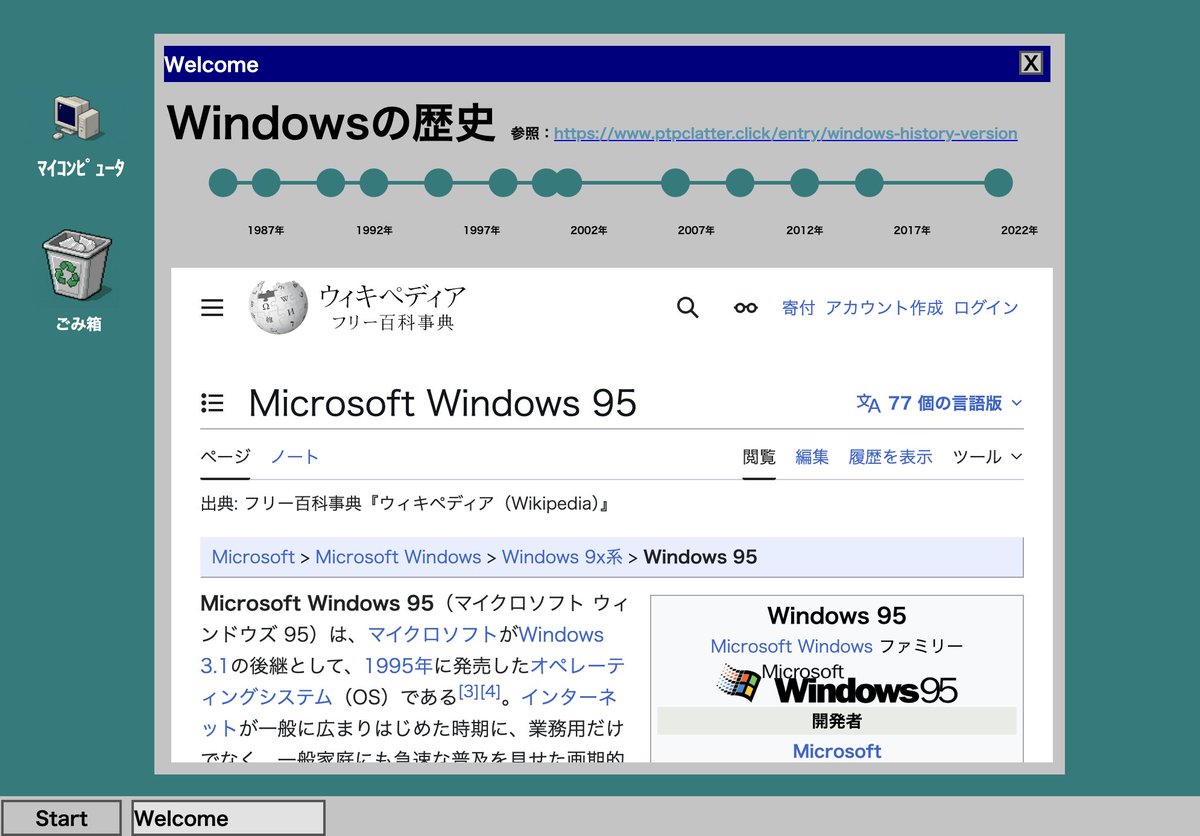
Task: Follow the 1995年 link in the article
Action: [x=398, y=666]
